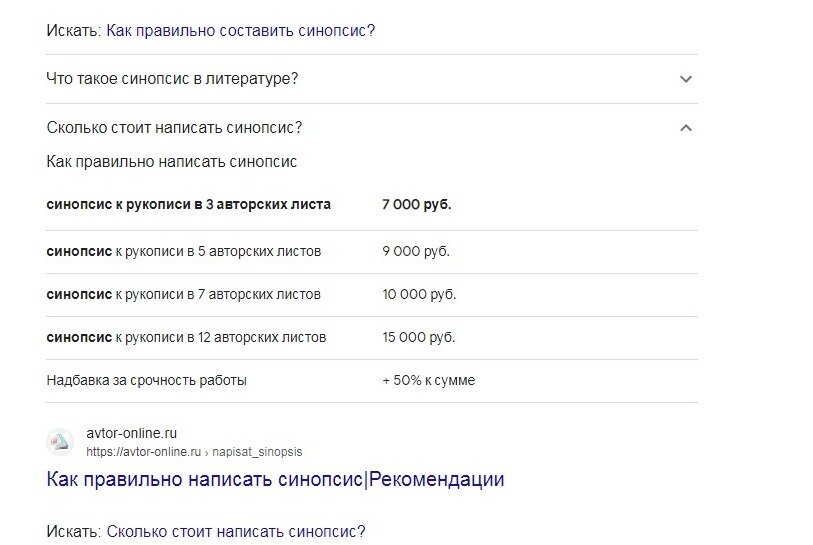Expand 'Что такое синопсис в литературе?' chevron
Image resolution: width=813 pixels, height=545 pixels.
[x=685, y=79]
